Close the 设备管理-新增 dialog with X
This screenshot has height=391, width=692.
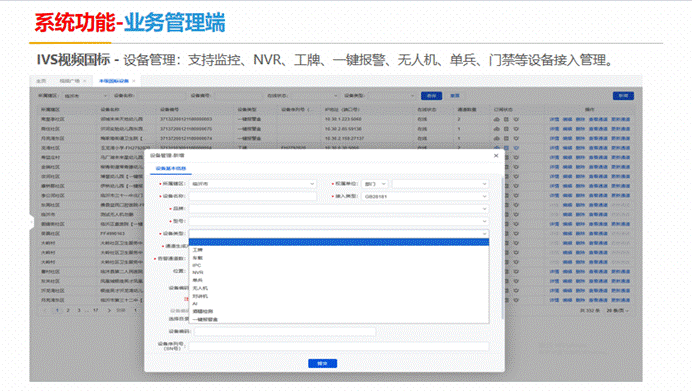496,155
